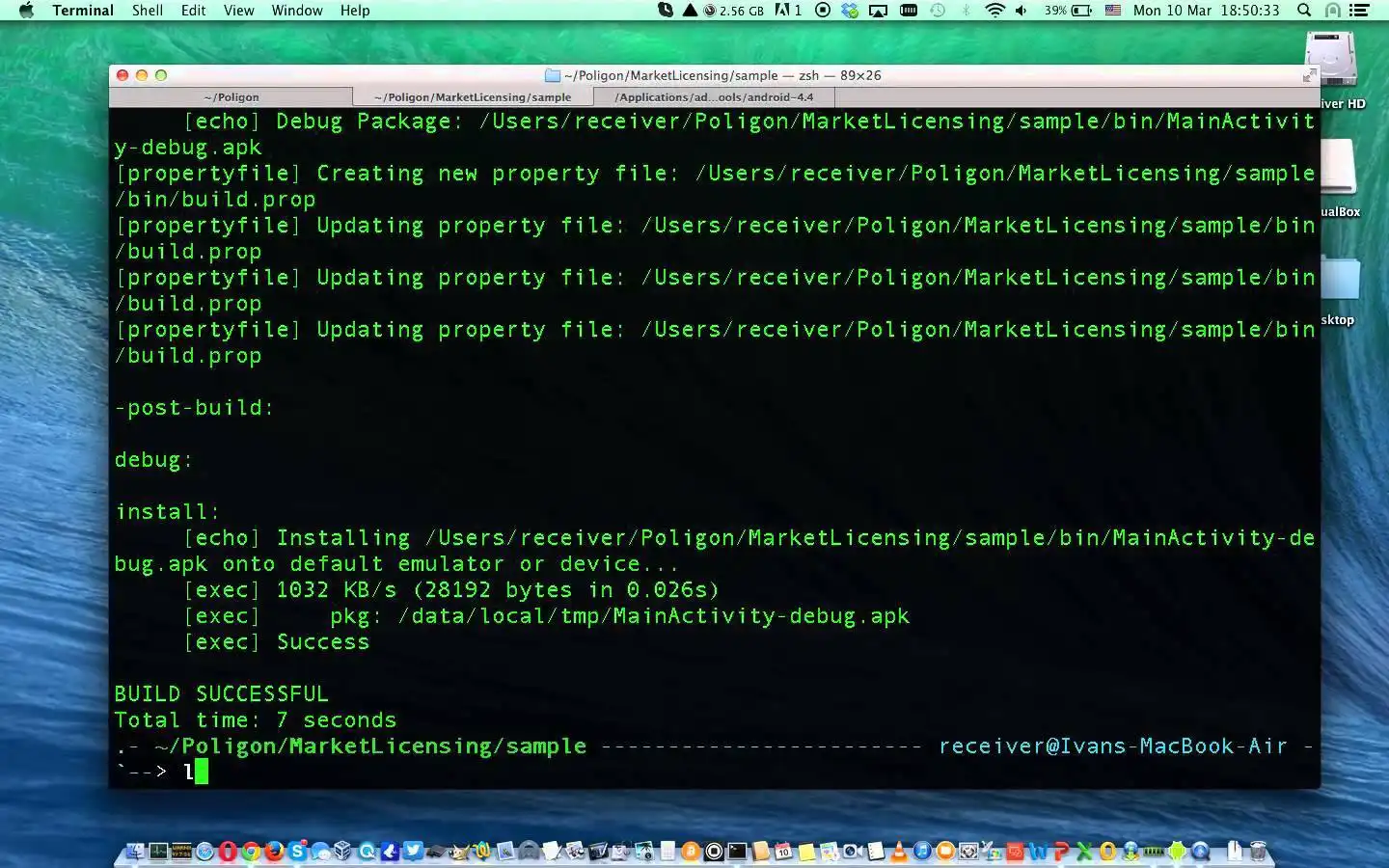This screenshot has height=868, width=1389.
Task: Zoom the Terminal window with green button
Action: [x=161, y=75]
